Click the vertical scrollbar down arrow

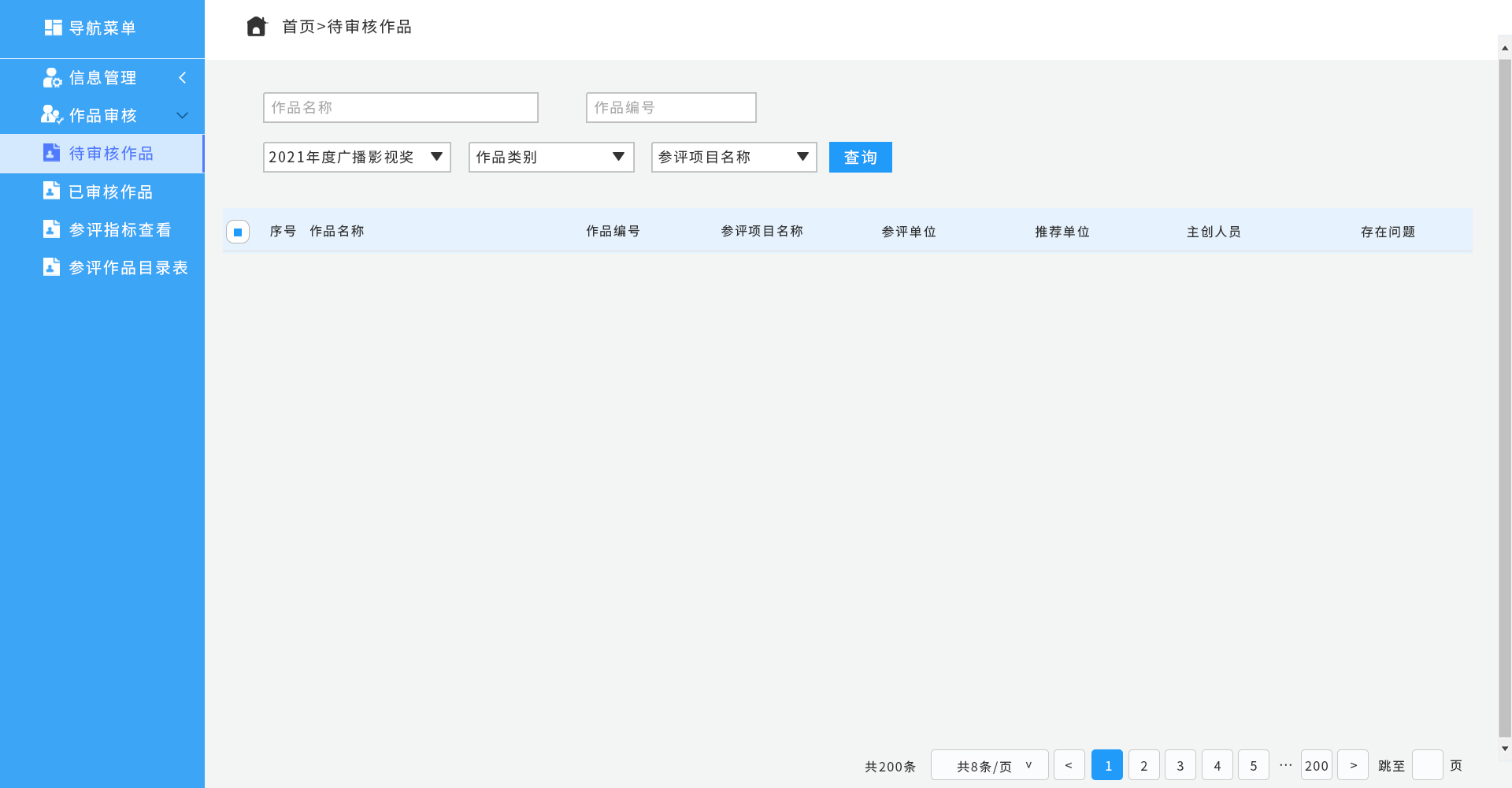pyautogui.click(x=1505, y=749)
